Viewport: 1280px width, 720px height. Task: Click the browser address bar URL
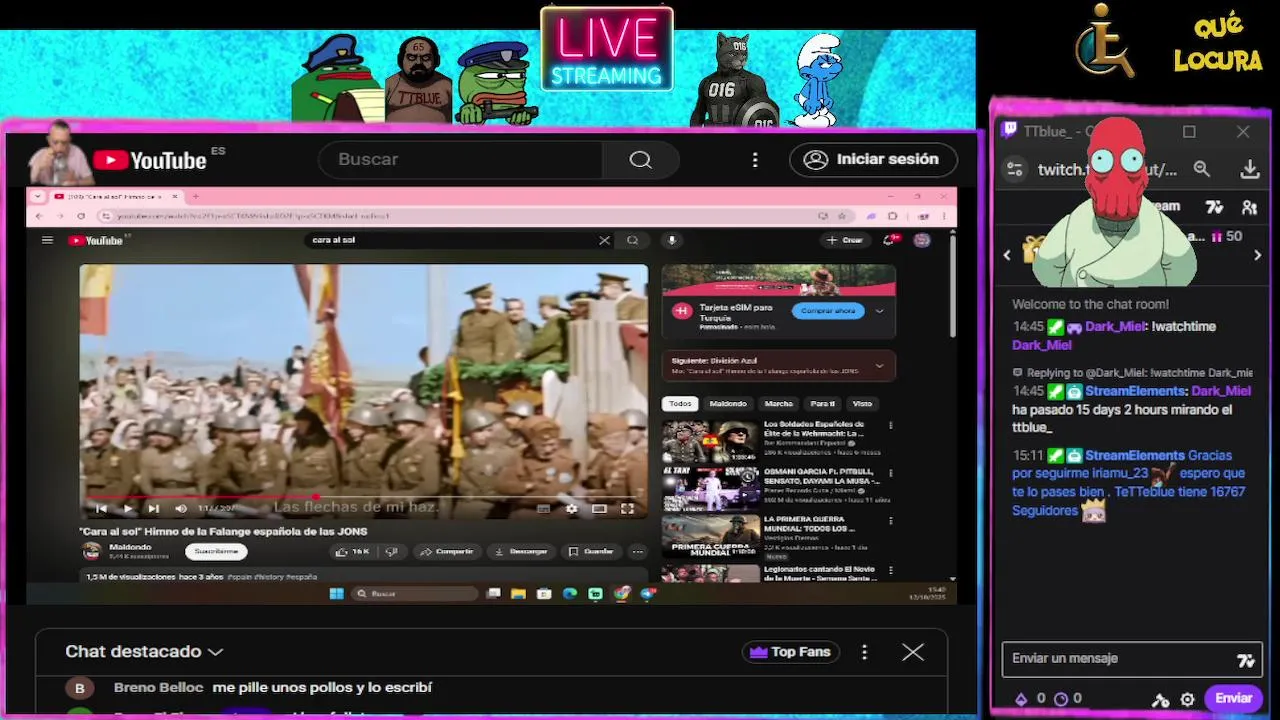point(253,216)
